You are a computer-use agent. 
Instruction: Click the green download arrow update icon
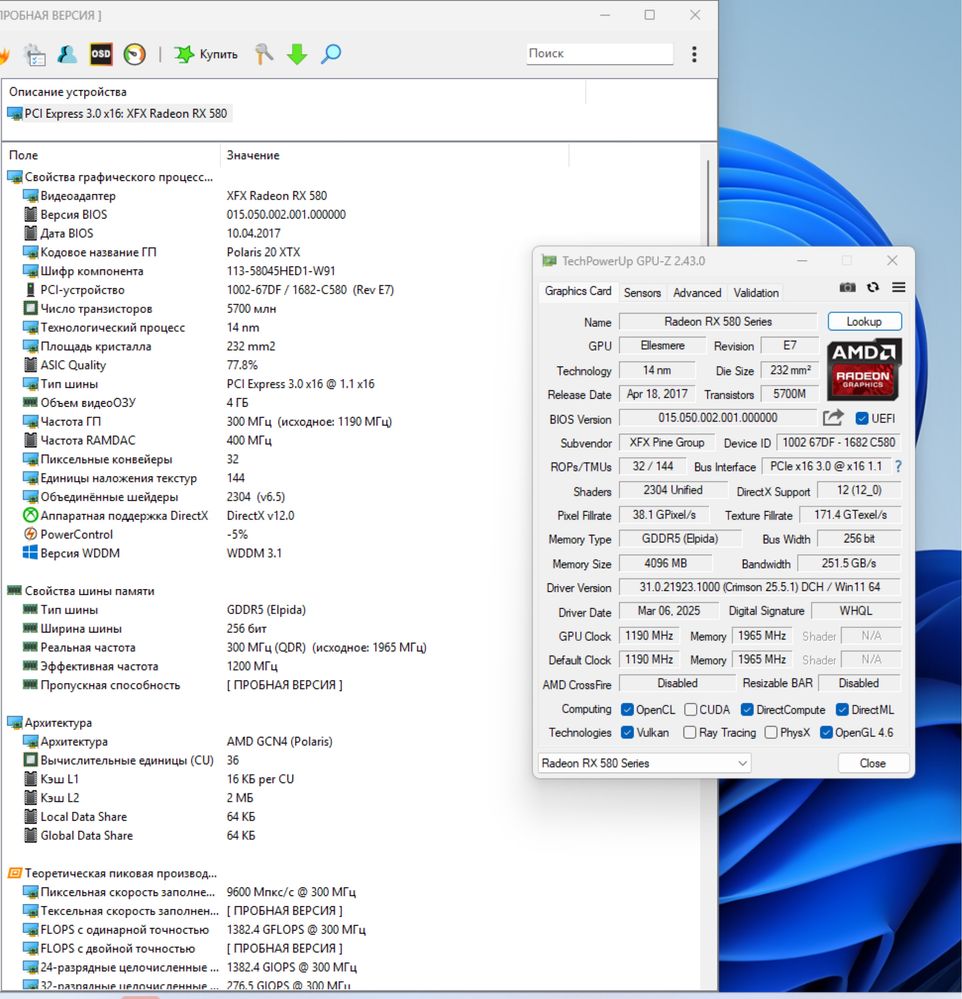point(297,54)
